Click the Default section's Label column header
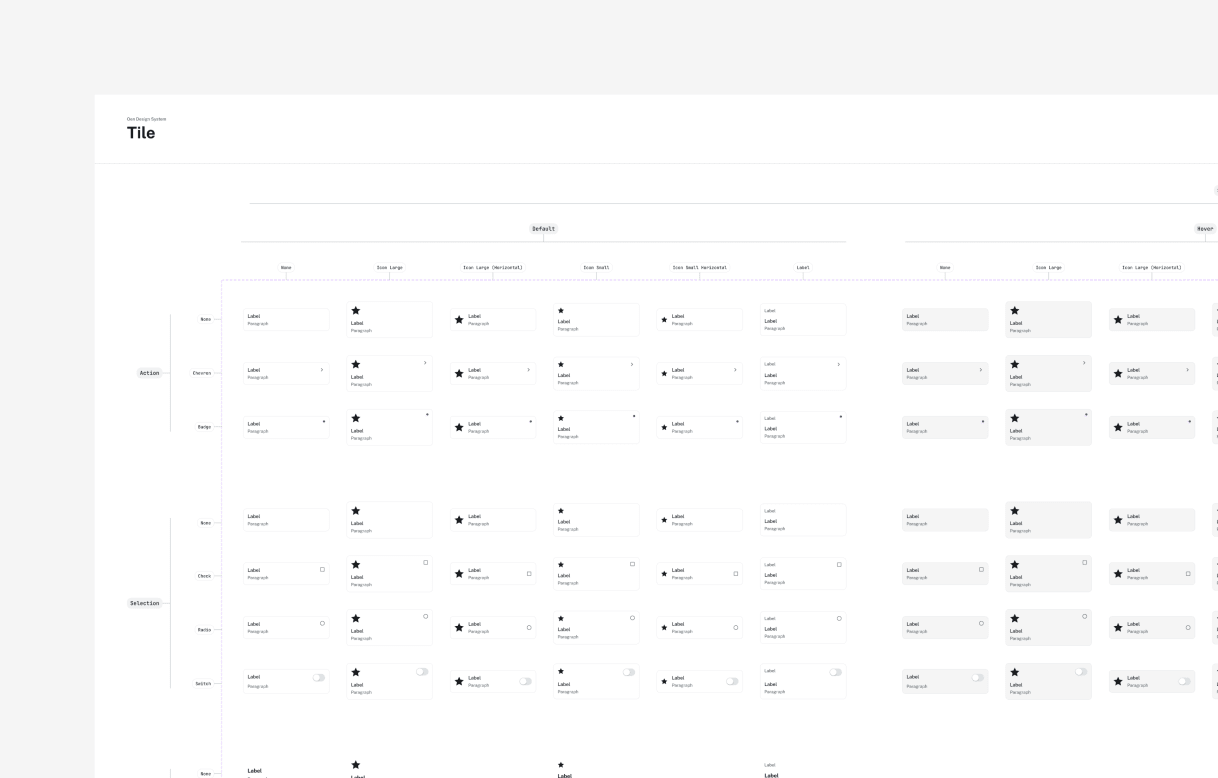Screen dimensions: 1218x778 (x=803, y=268)
